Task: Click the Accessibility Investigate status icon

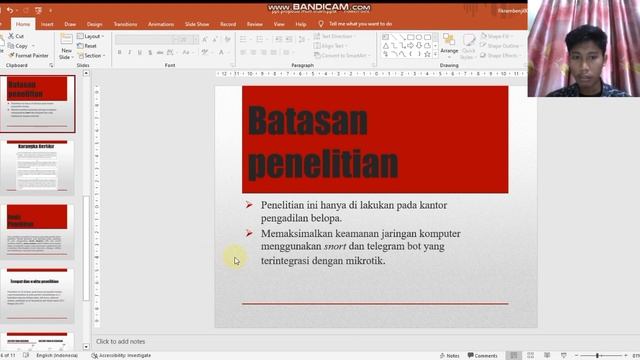Action: coord(94,356)
